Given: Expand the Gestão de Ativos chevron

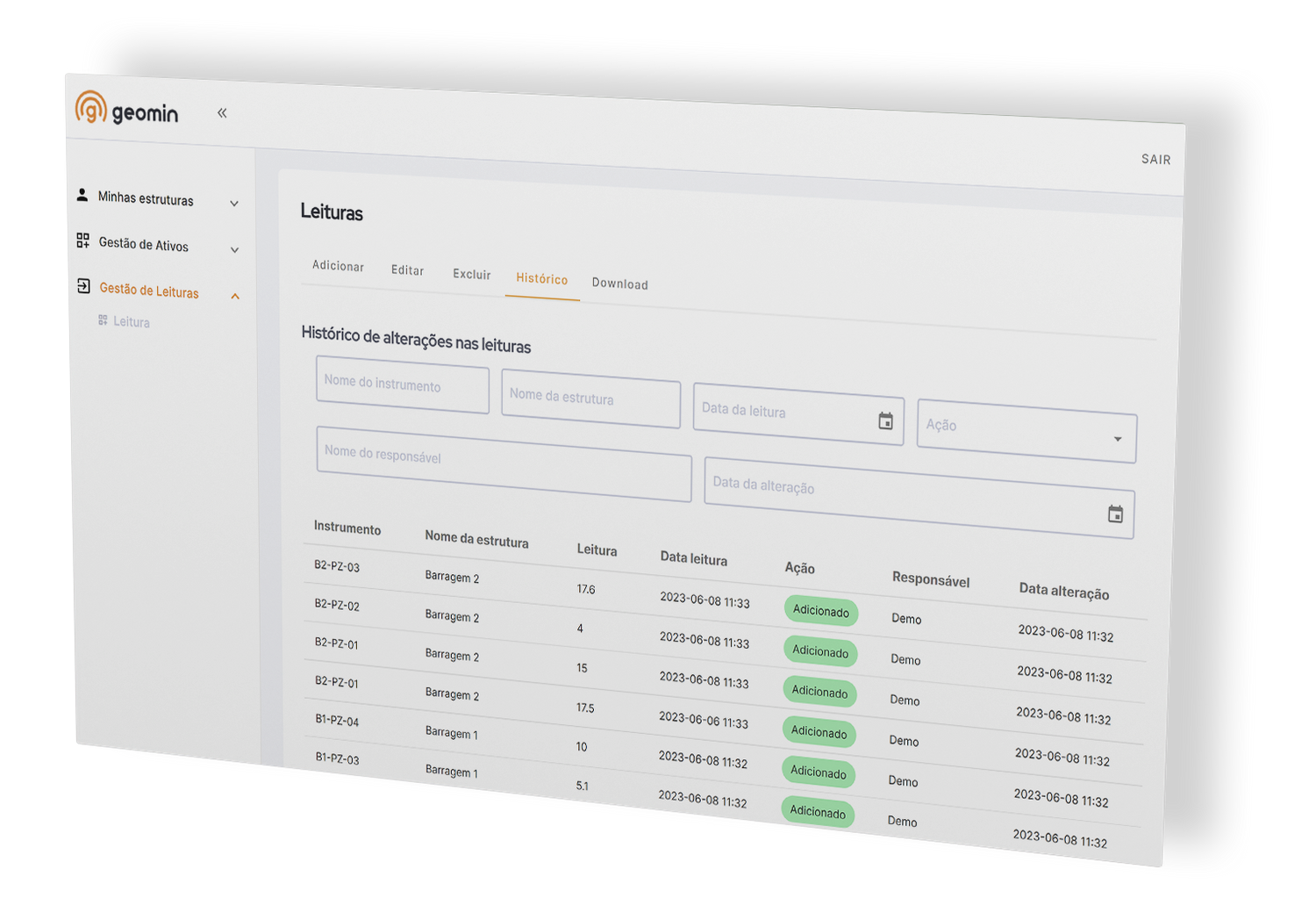Looking at the screenshot, I should (x=234, y=250).
